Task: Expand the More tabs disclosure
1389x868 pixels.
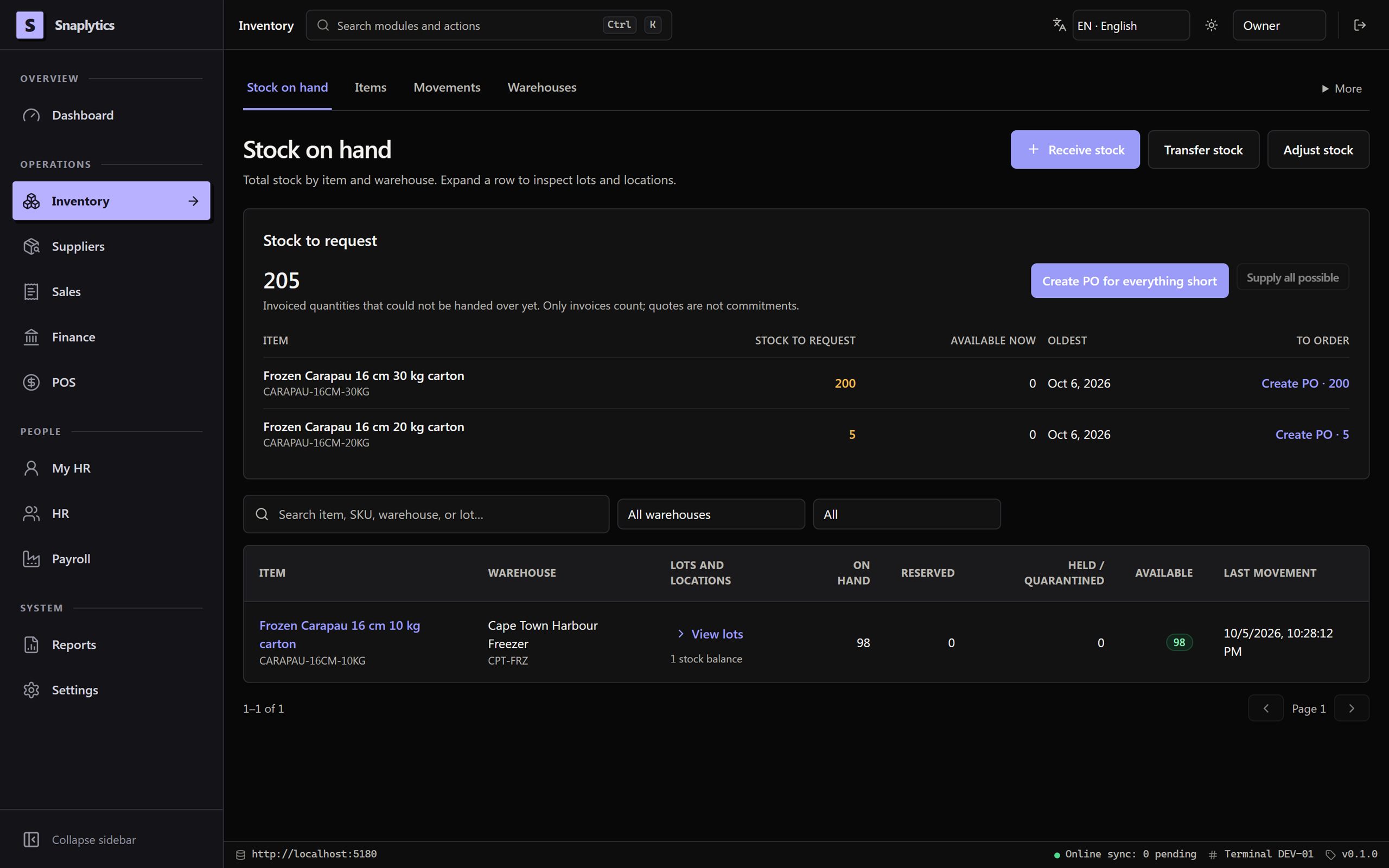Action: (x=1341, y=88)
